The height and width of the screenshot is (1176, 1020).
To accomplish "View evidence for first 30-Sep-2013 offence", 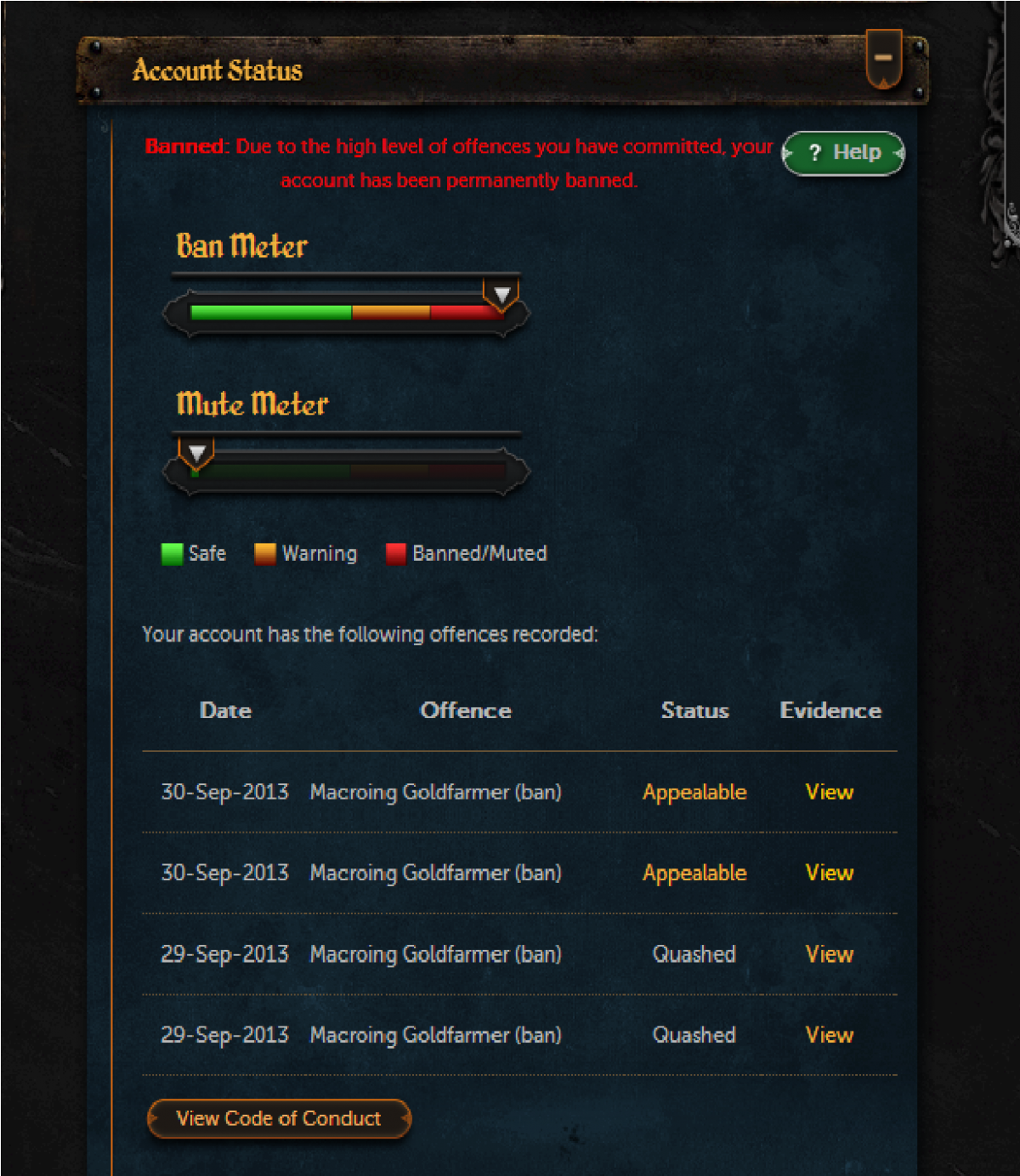I will (x=829, y=792).
